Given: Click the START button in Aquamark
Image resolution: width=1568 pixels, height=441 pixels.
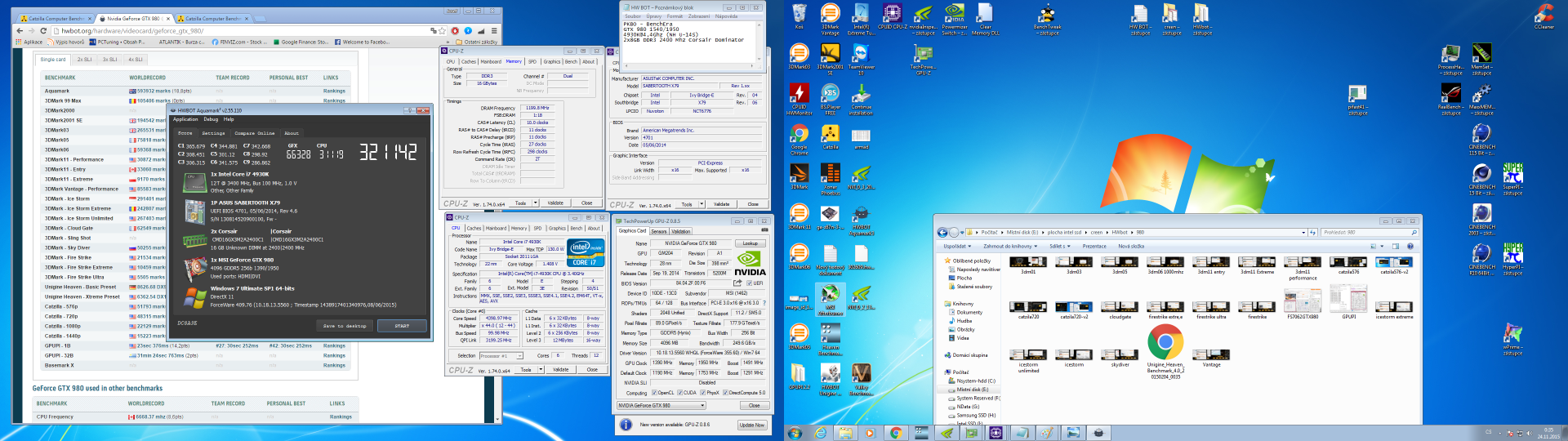Looking at the screenshot, I should [402, 326].
